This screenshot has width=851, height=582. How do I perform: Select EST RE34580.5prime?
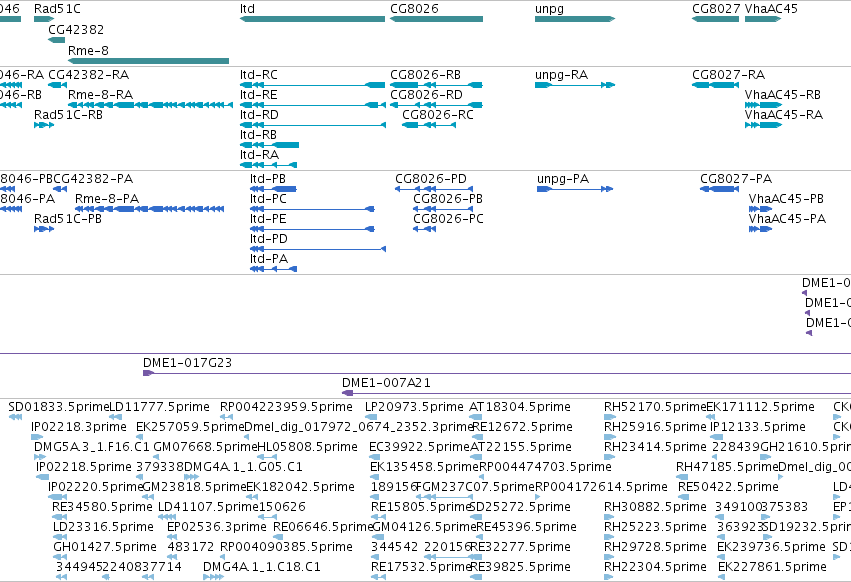pos(59,517)
